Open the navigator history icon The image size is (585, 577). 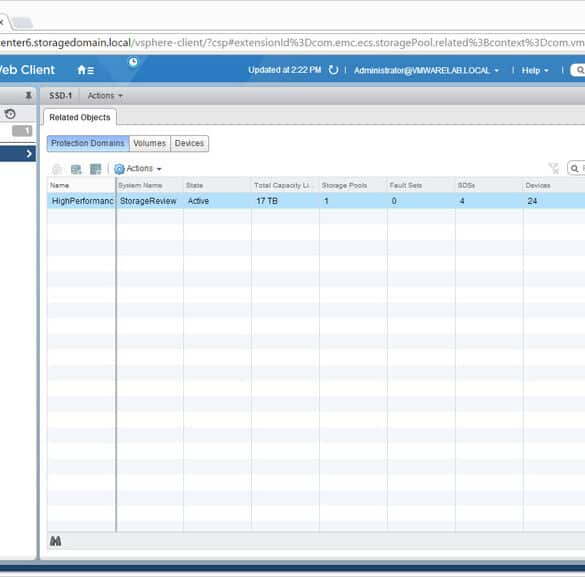pyautogui.click(x=10, y=114)
